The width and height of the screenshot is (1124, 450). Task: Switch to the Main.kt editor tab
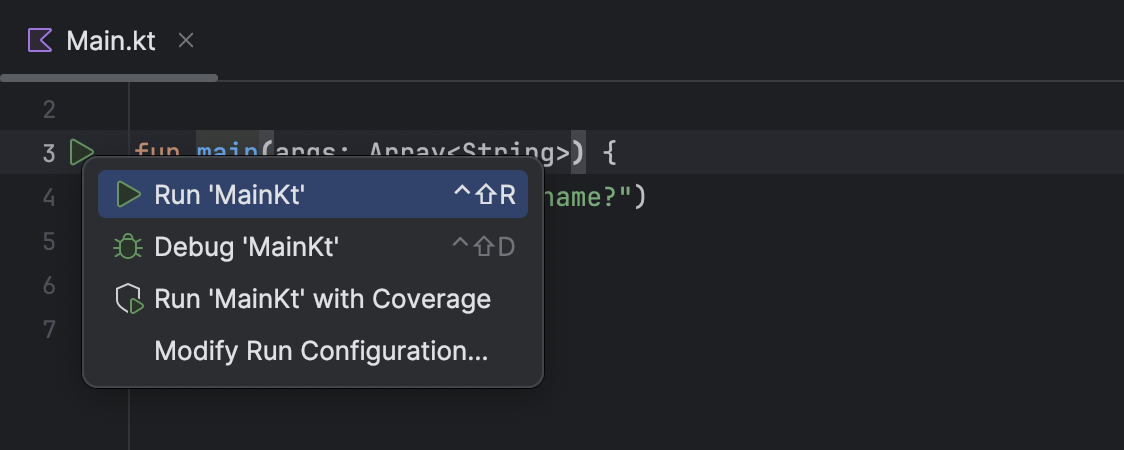[110, 41]
